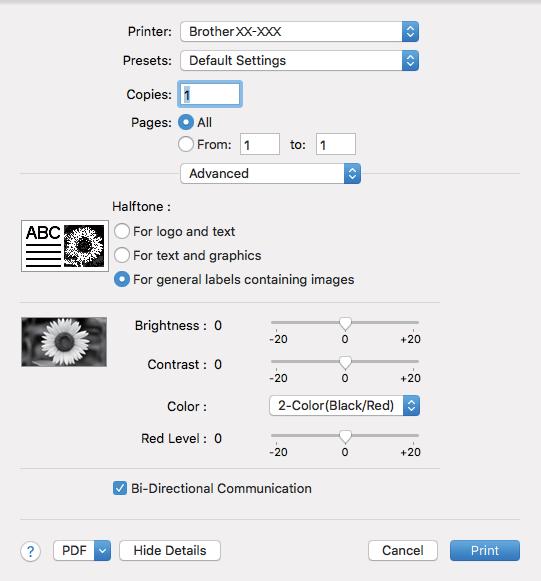Click the Red Level slider handle
Viewport: 541px width, 581px height.
(345, 437)
